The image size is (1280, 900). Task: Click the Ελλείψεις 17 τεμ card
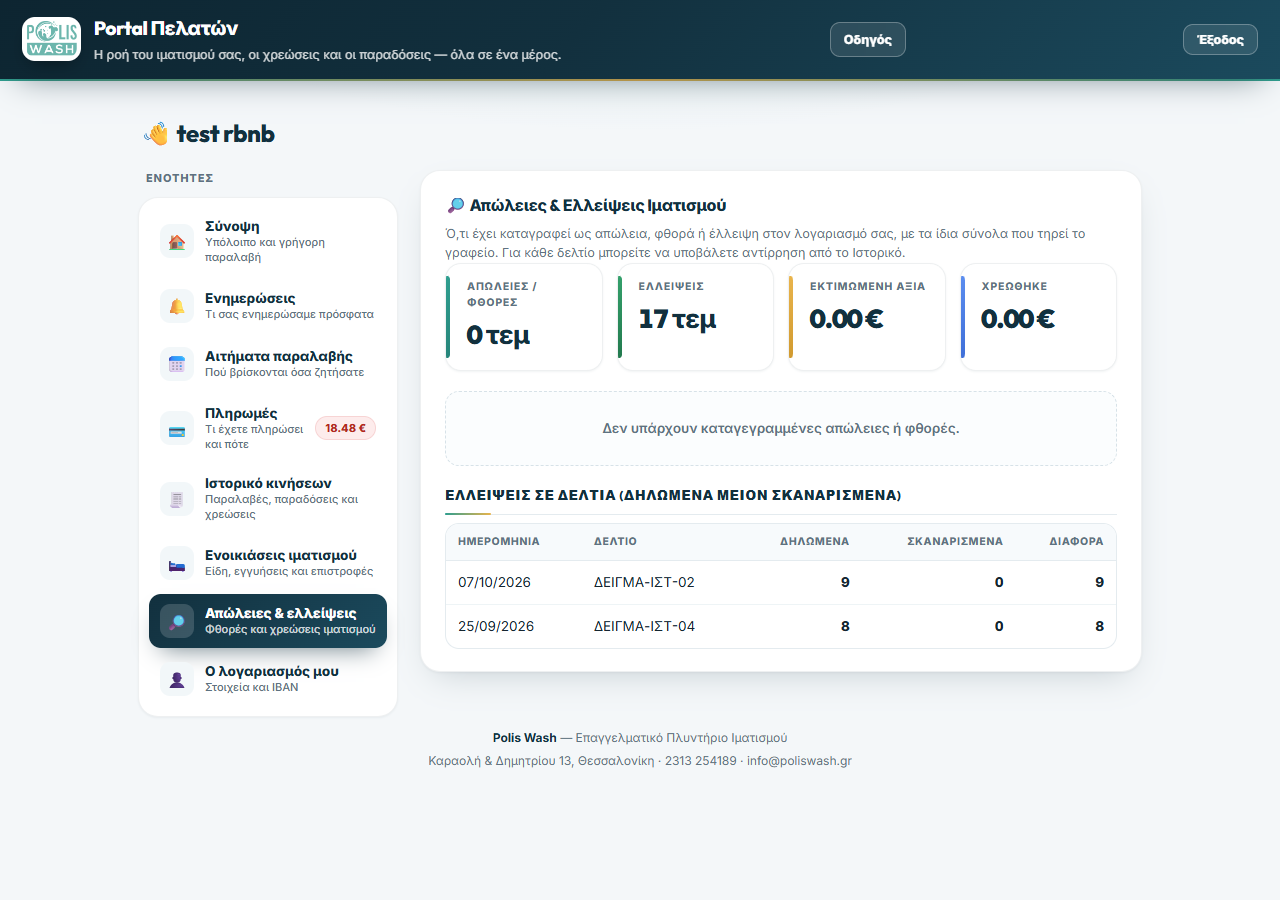pos(696,317)
